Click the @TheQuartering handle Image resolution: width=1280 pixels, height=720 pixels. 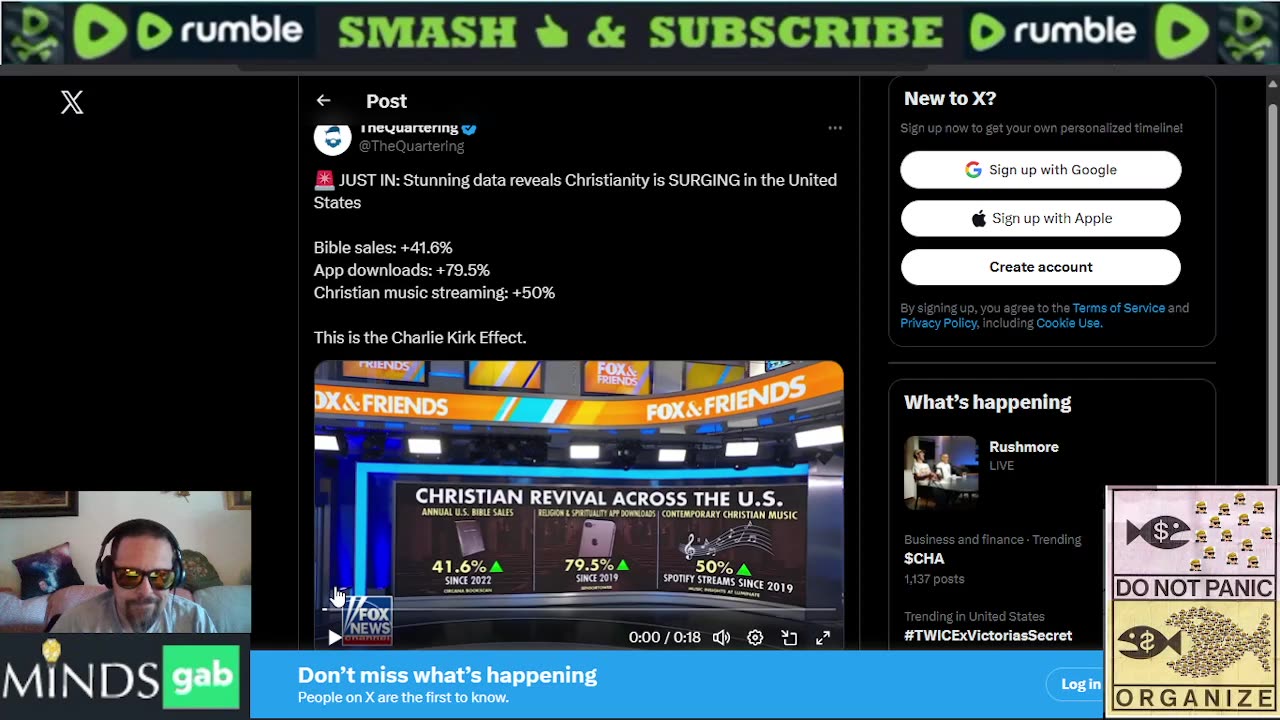tap(411, 146)
